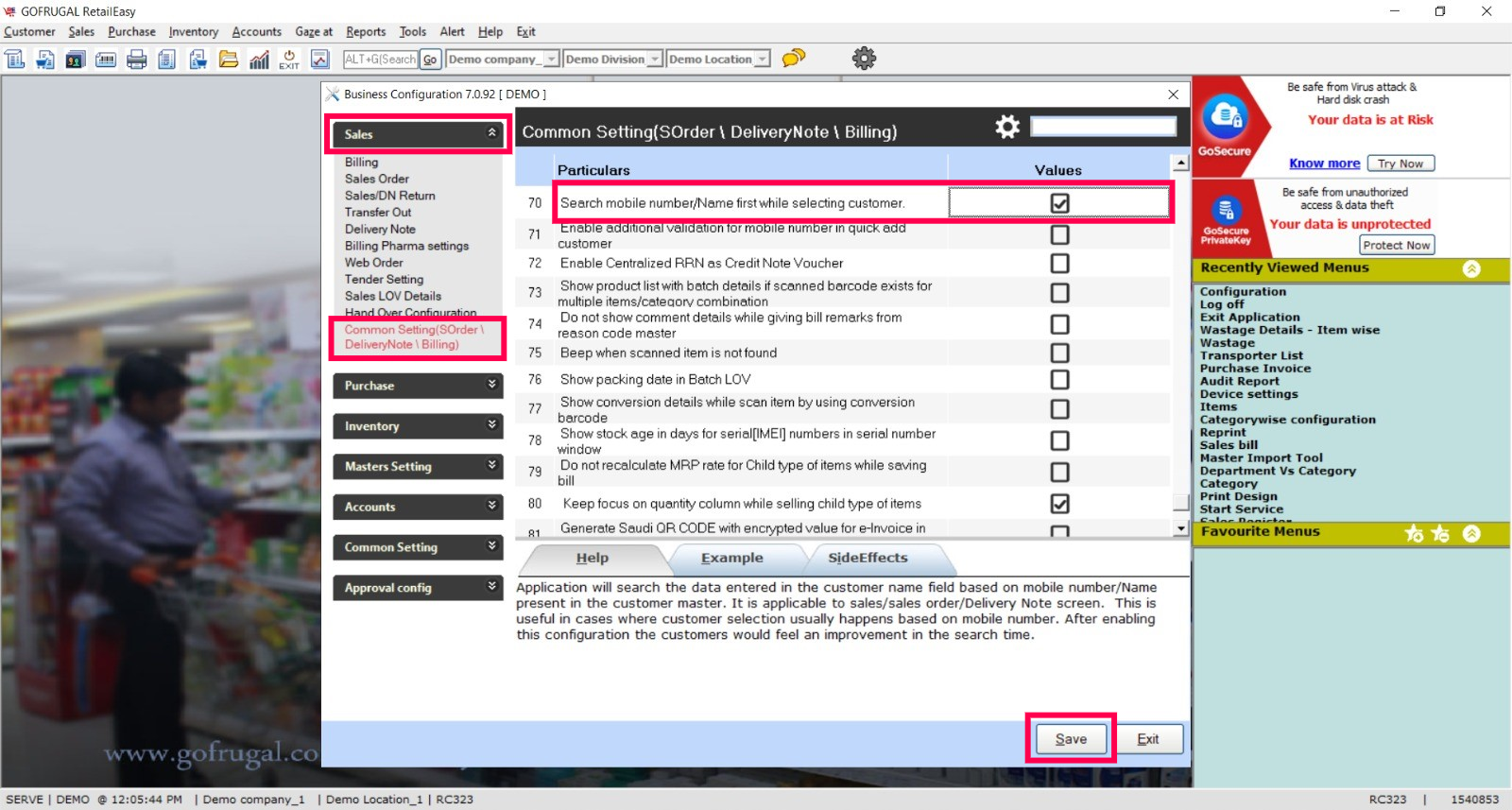Uncheck 'Keep focus on quantity column' checkbox

pos(1059,504)
